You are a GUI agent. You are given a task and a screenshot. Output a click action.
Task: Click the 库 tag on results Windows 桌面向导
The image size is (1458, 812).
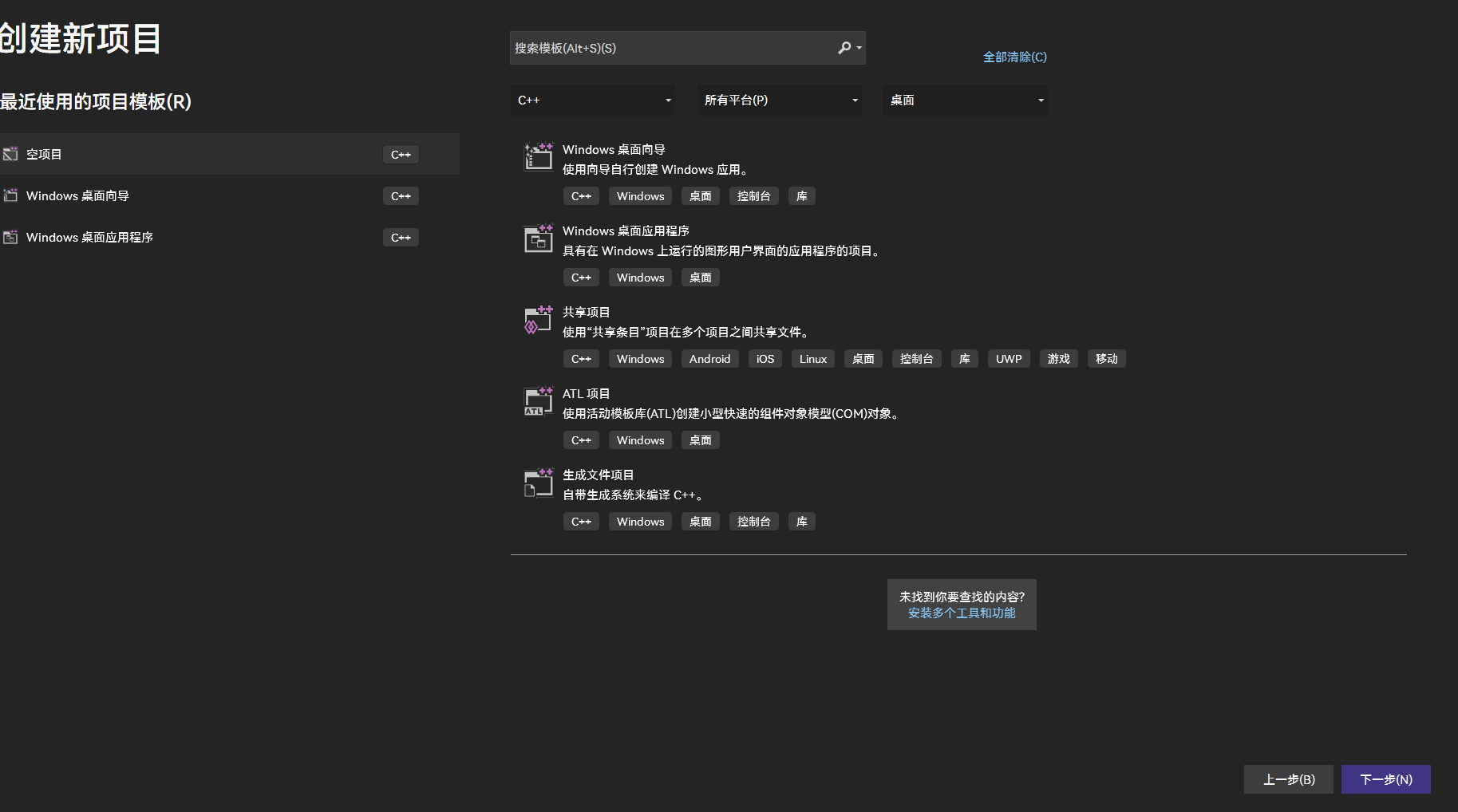click(x=802, y=196)
